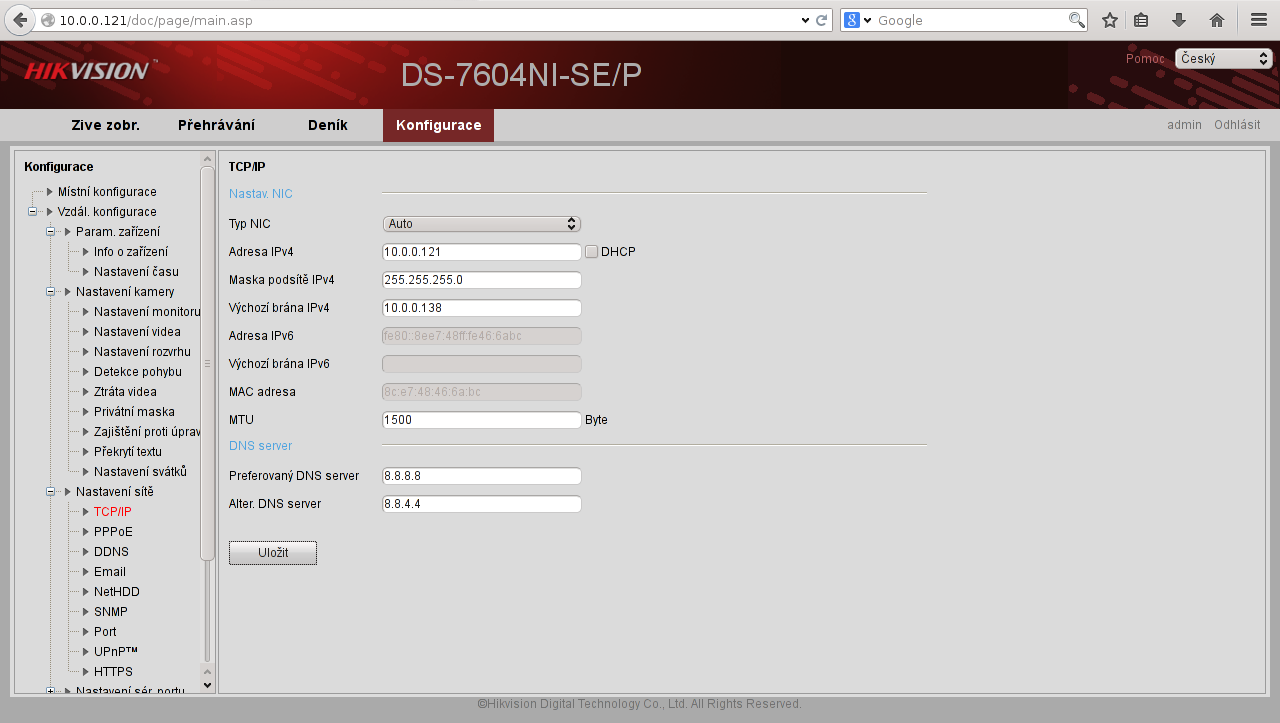Image resolution: width=1280 pixels, height=723 pixels.
Task: Click the admin user link
Action: (x=1184, y=125)
